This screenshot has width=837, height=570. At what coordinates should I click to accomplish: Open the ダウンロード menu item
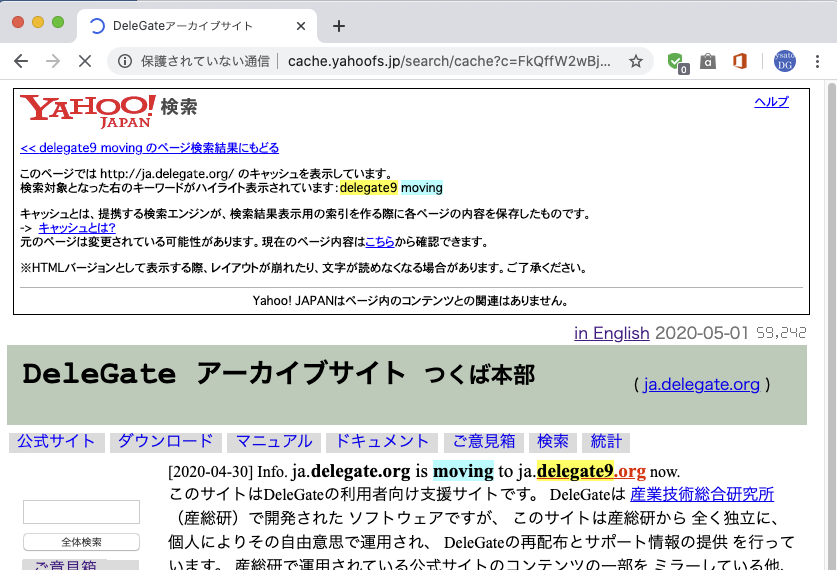[165, 441]
